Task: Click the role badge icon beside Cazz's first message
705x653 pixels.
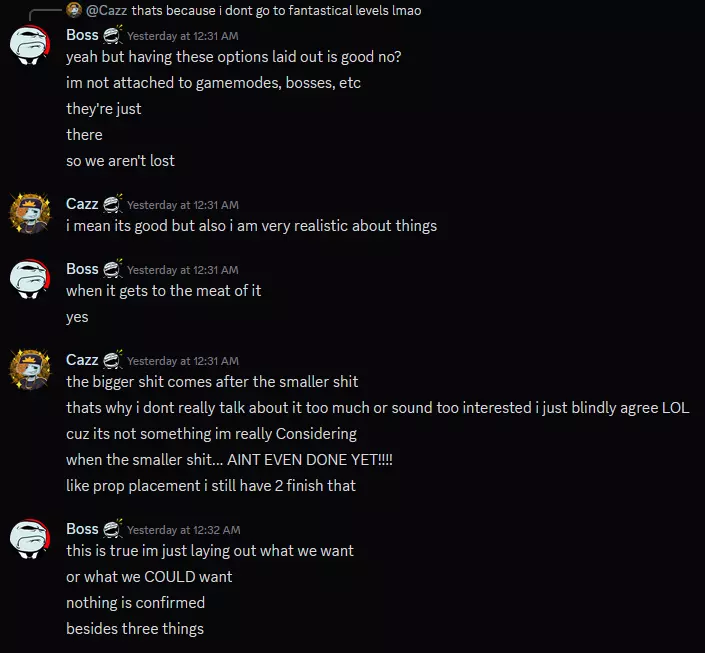Action: [x=112, y=204]
